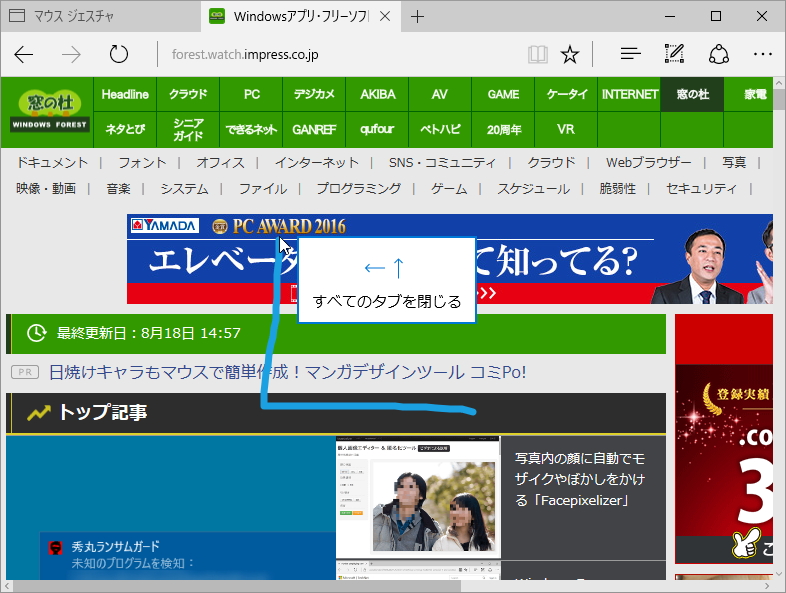The image size is (786, 593).
Task: Open the ネタとぴ menu item
Action: pyautogui.click(x=125, y=129)
